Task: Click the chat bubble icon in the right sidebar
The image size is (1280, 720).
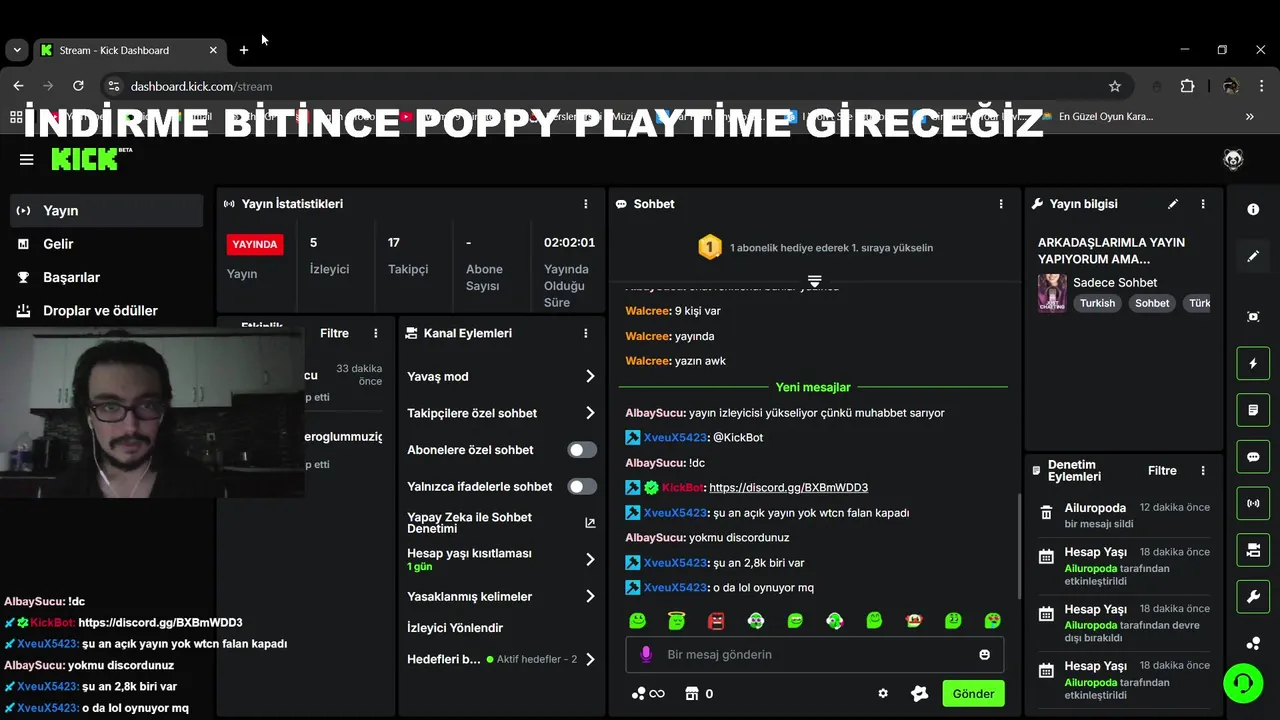Action: [x=1253, y=457]
